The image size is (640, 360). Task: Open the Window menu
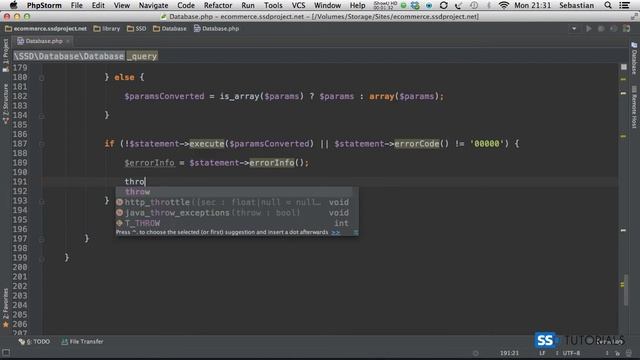[x=327, y=5]
